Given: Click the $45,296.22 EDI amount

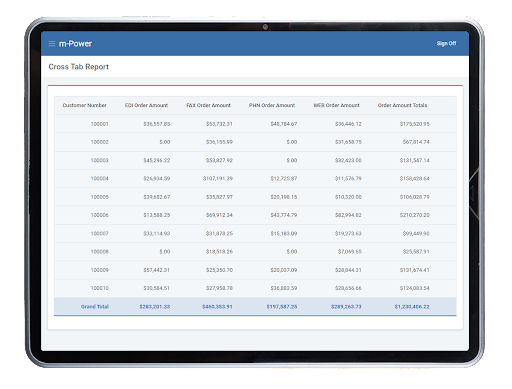Looking at the screenshot, I should 157,160.
